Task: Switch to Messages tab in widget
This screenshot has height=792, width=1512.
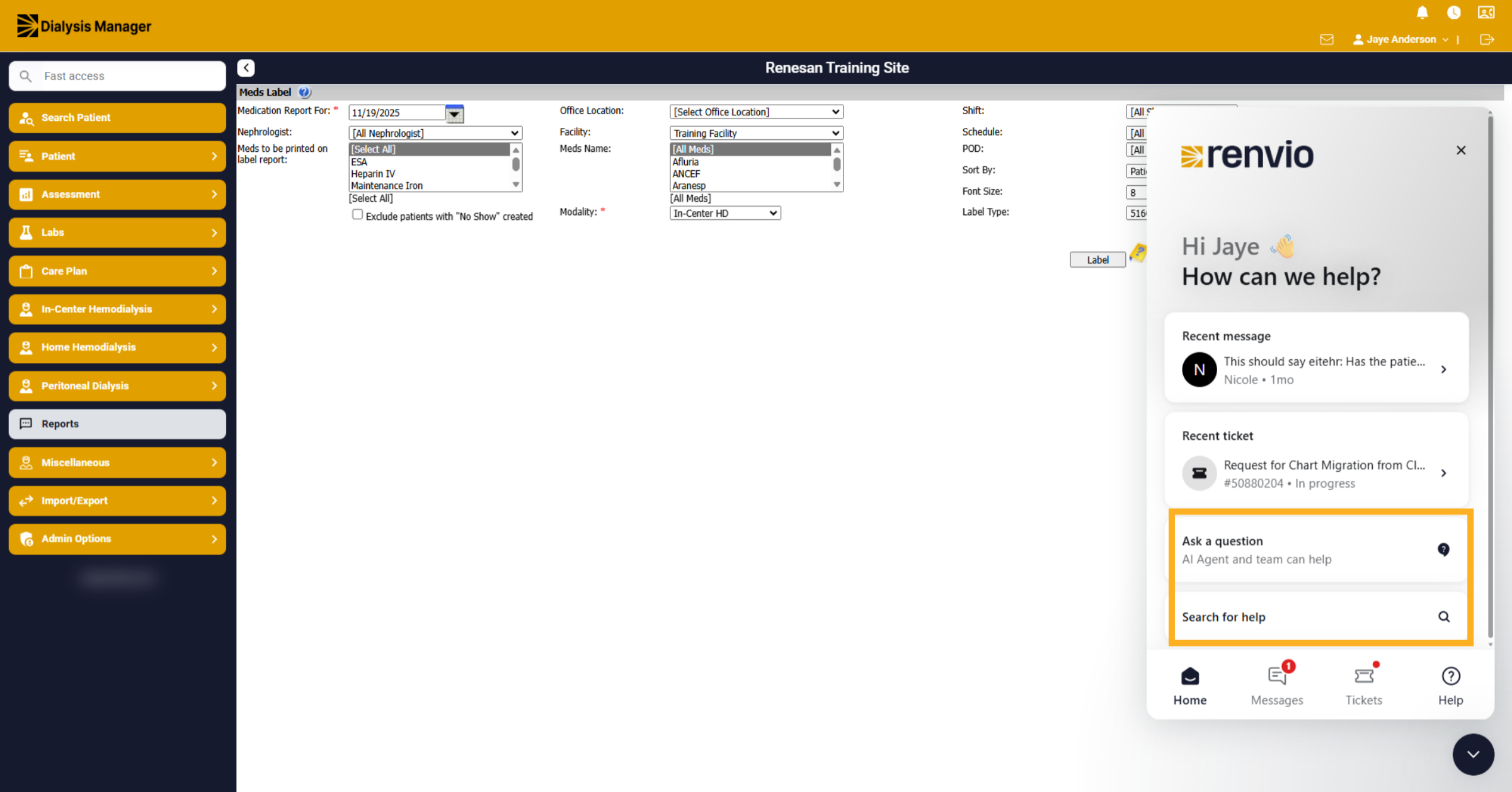Action: tap(1277, 686)
